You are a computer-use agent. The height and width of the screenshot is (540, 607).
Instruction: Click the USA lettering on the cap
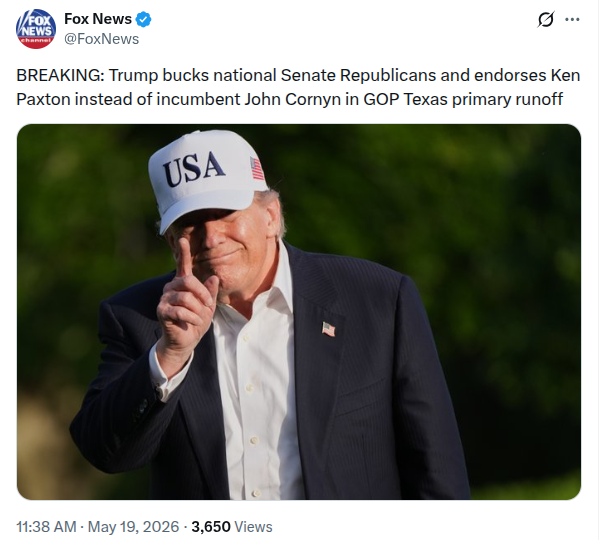[194, 168]
